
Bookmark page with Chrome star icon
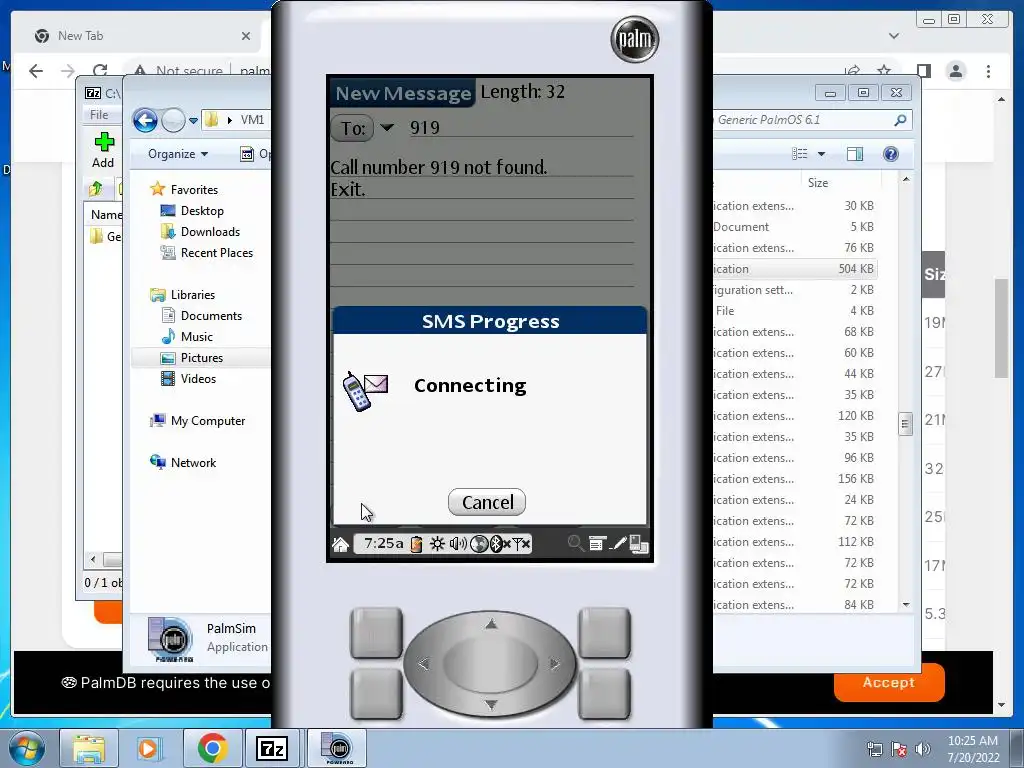(x=884, y=71)
